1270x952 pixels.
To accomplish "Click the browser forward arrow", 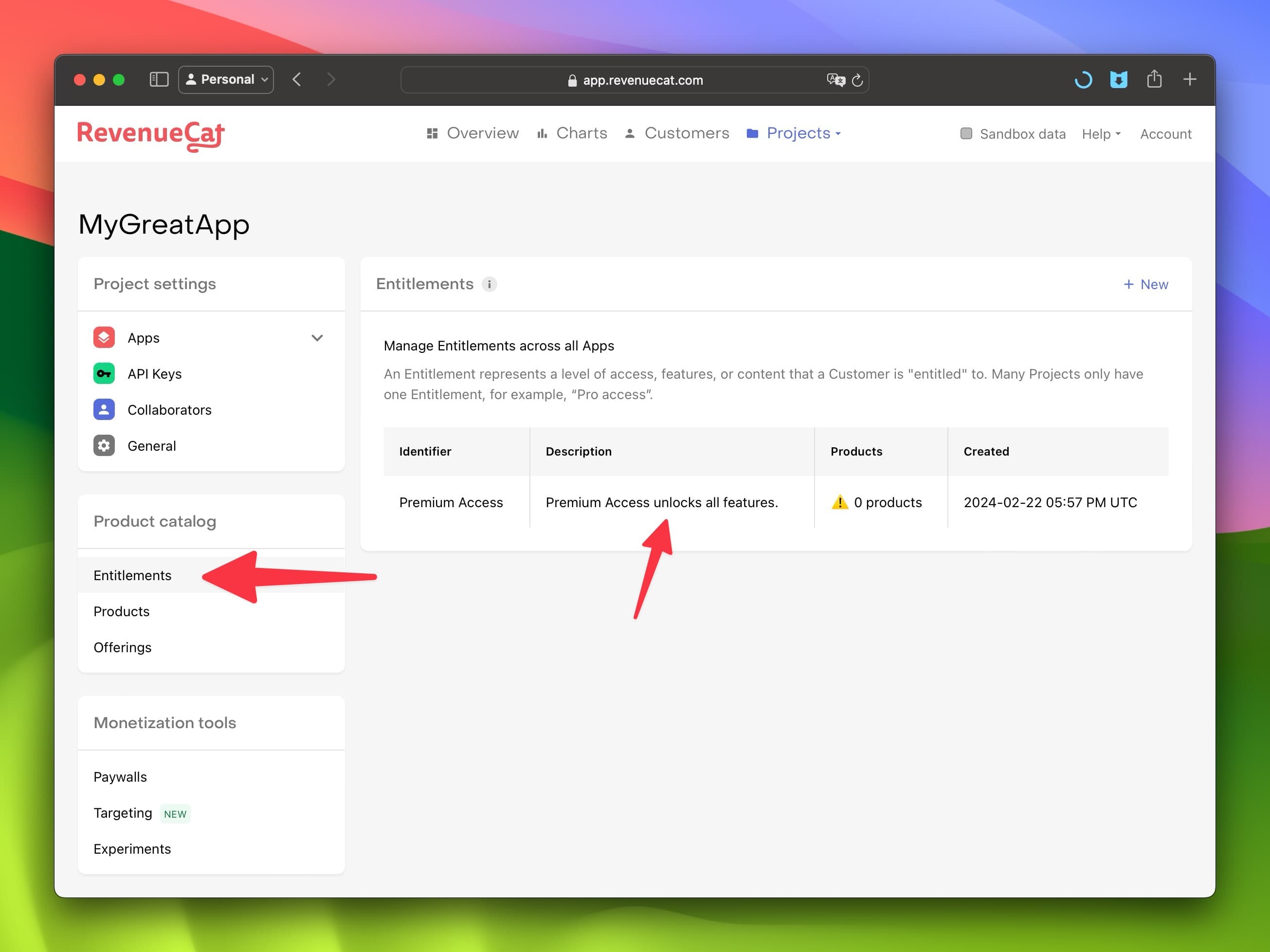I will [x=331, y=79].
